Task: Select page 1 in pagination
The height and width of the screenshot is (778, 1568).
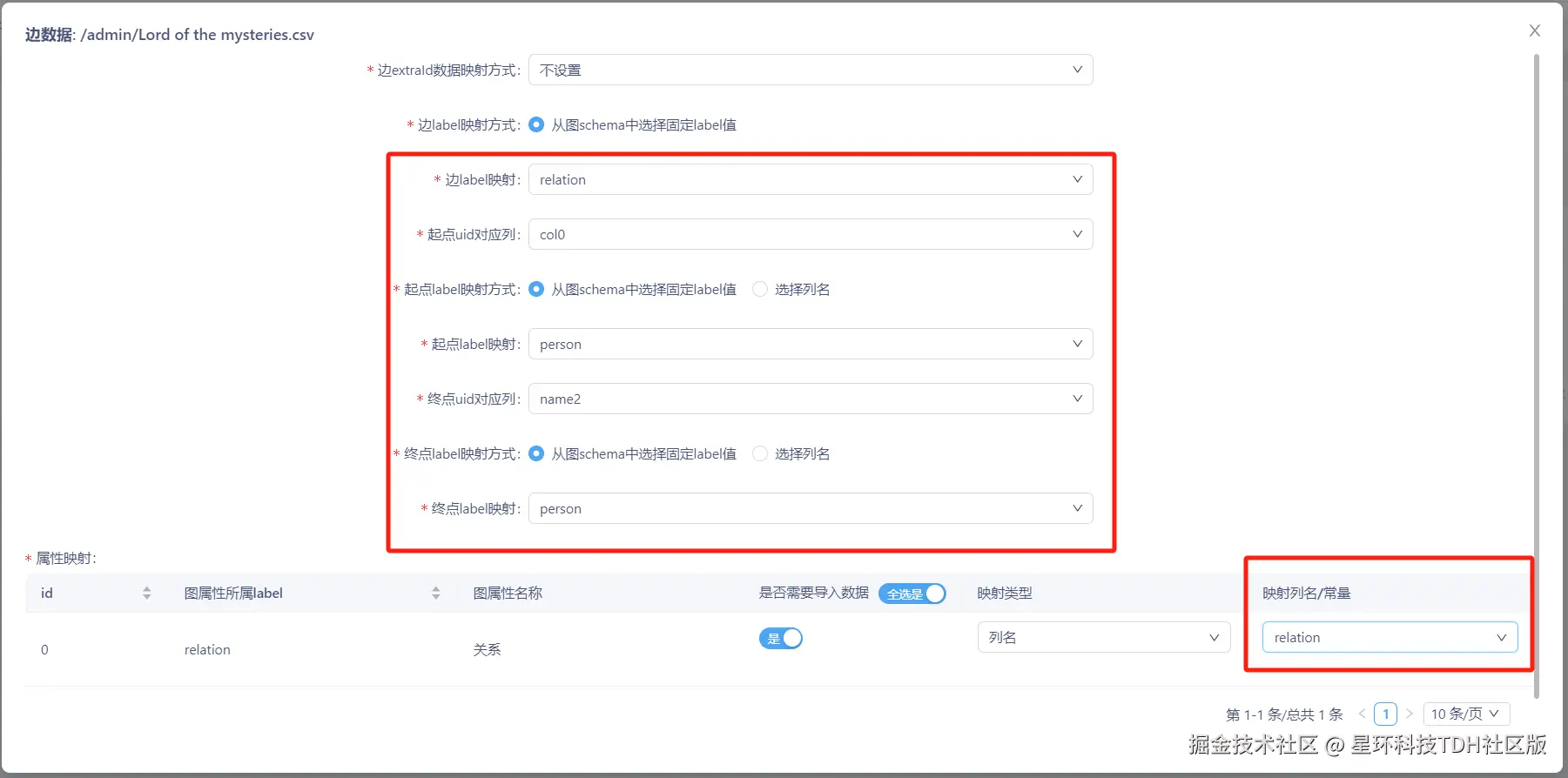Action: click(1385, 714)
